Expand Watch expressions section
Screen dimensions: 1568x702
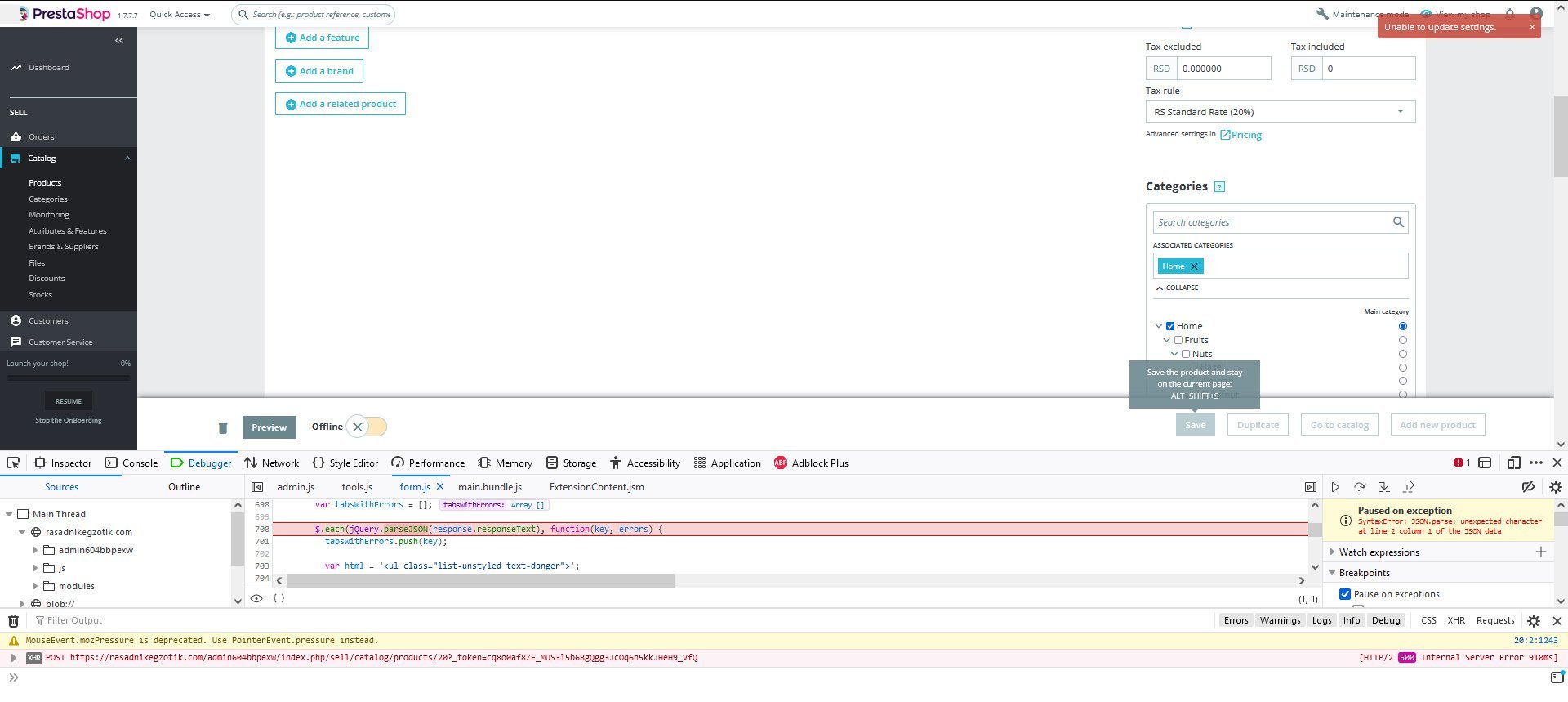(1332, 552)
